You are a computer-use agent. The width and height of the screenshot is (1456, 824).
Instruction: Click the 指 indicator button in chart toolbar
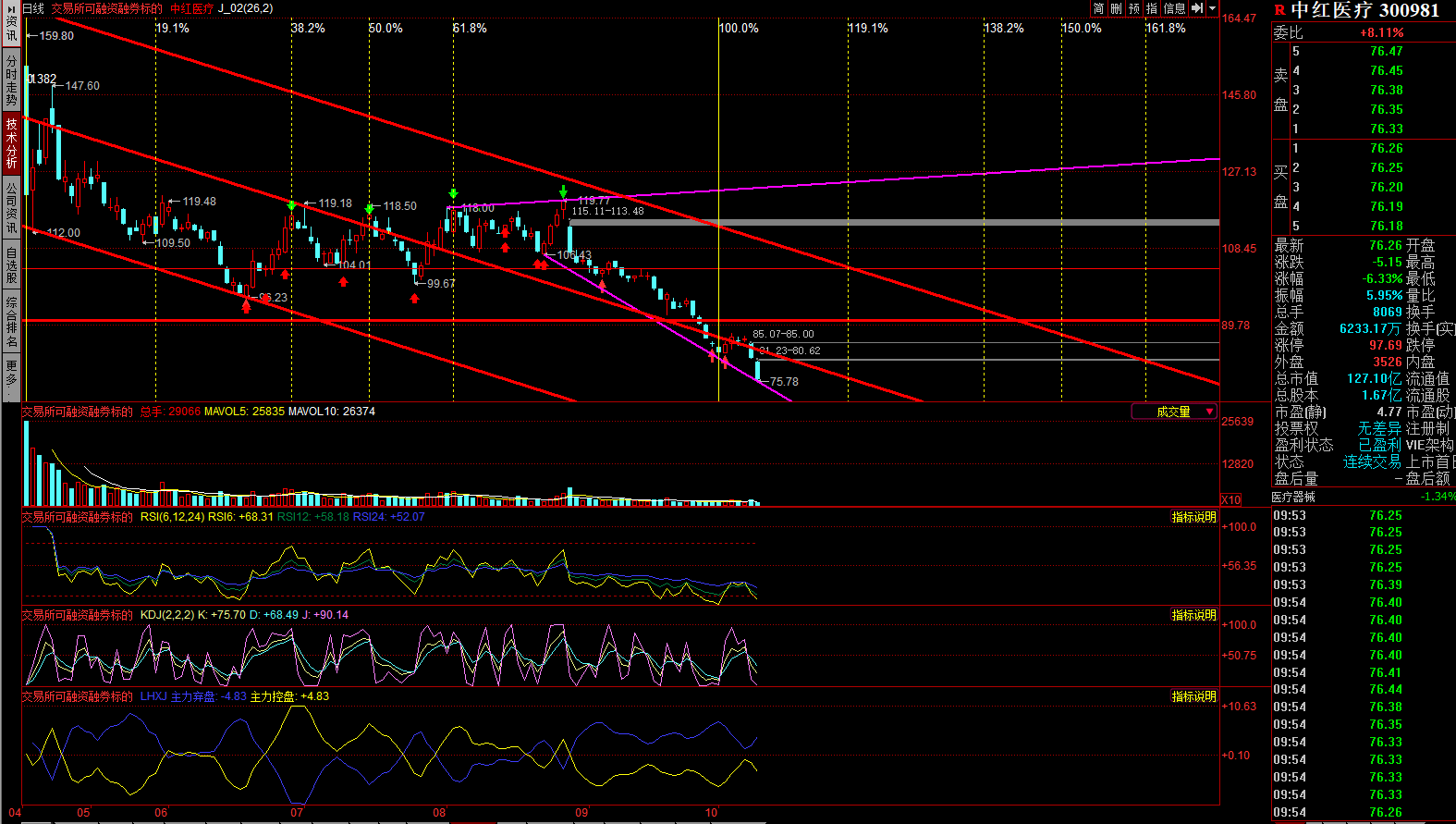point(1151,8)
